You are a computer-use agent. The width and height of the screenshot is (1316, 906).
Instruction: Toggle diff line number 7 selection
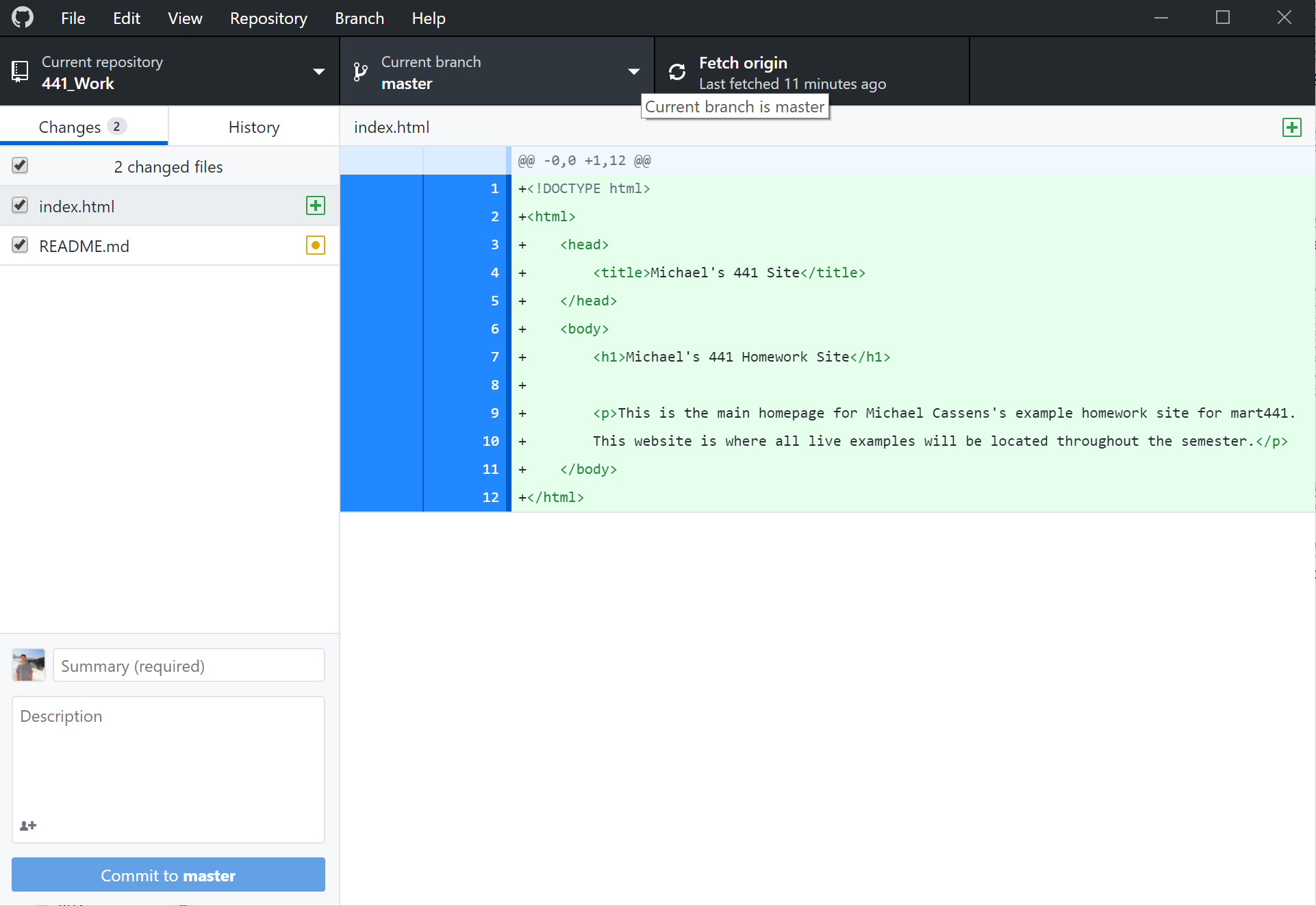coord(494,357)
